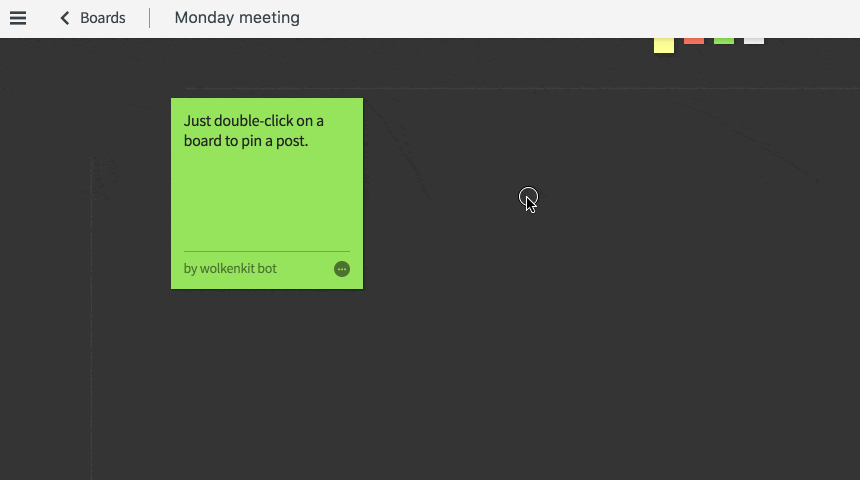
Task: Click the 'board to pin a post.' line
Action: [246, 141]
